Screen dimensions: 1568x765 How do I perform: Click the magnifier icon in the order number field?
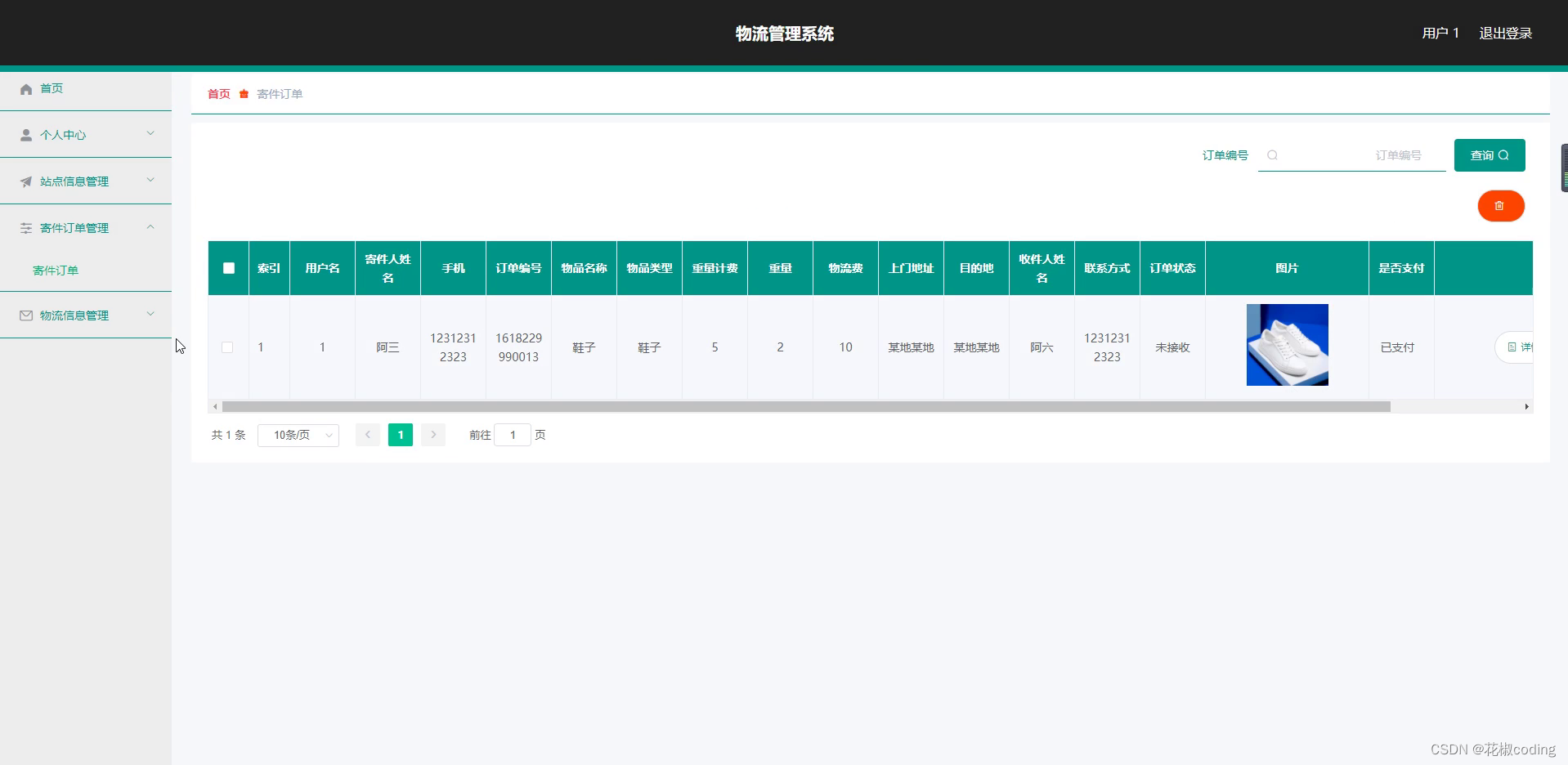1272,155
